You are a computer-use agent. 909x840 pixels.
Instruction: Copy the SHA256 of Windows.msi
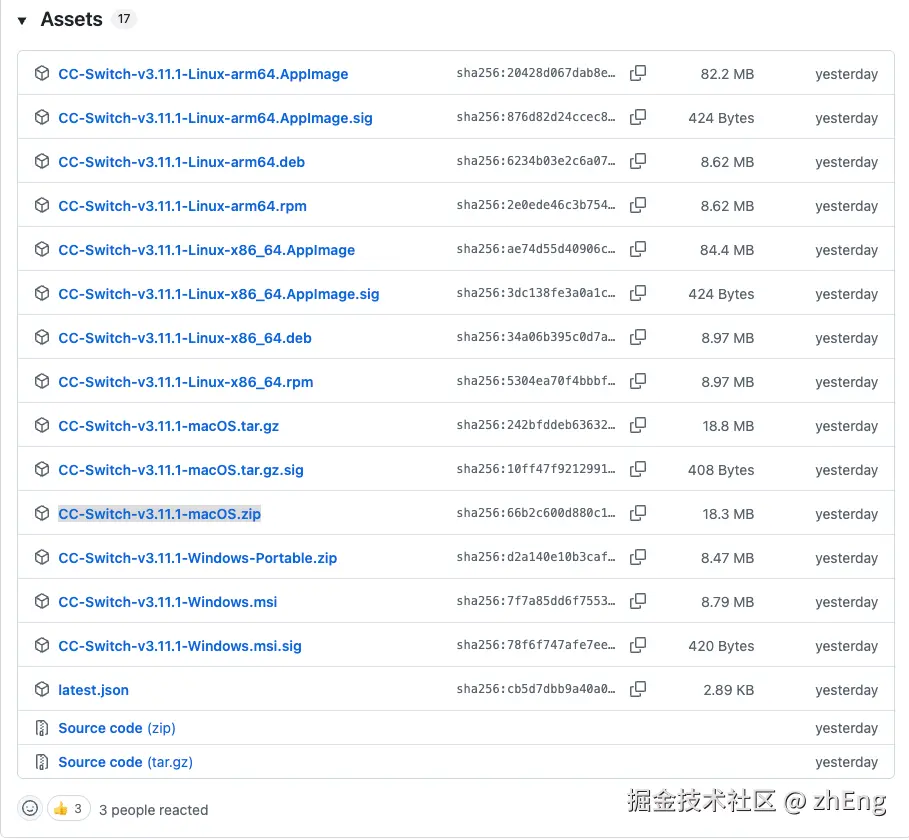coord(638,601)
